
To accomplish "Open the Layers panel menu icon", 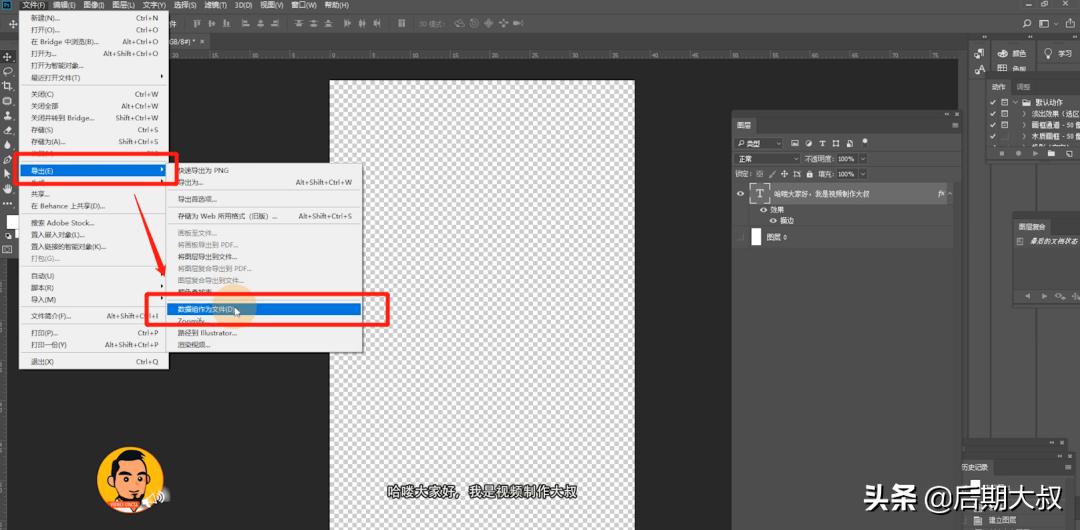I will click(x=955, y=125).
